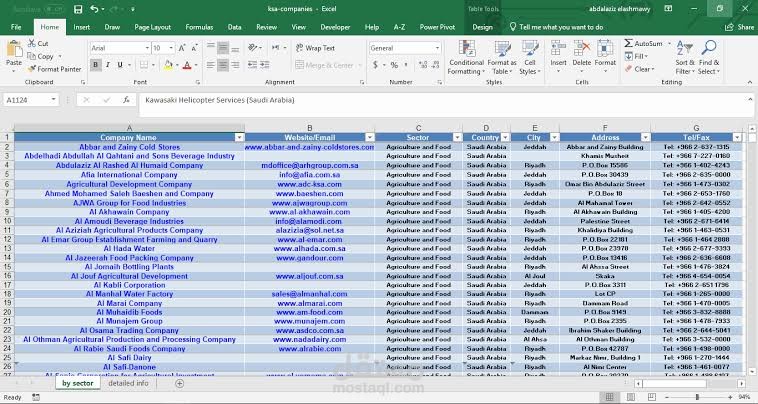Switch to Normal view icon in status bar
Viewport: 758px width, 404px height.
[609, 397]
